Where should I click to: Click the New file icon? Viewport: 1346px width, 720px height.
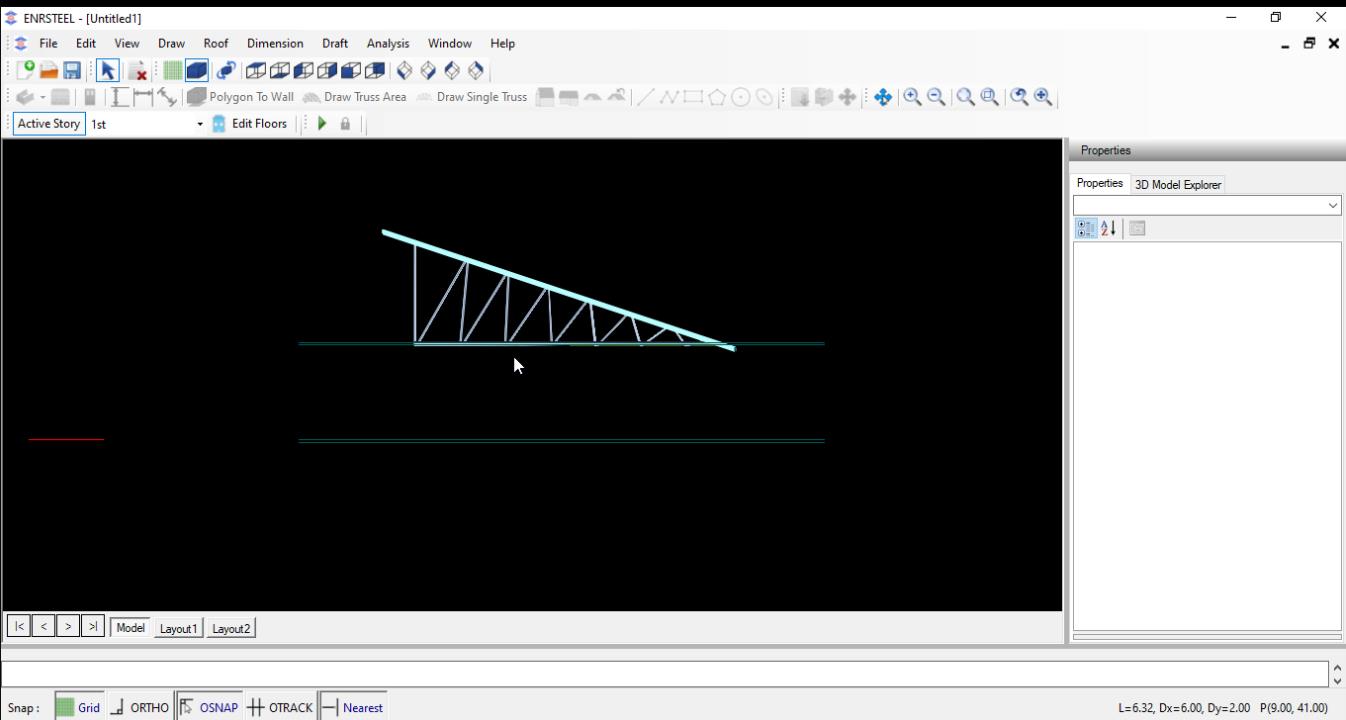26,70
